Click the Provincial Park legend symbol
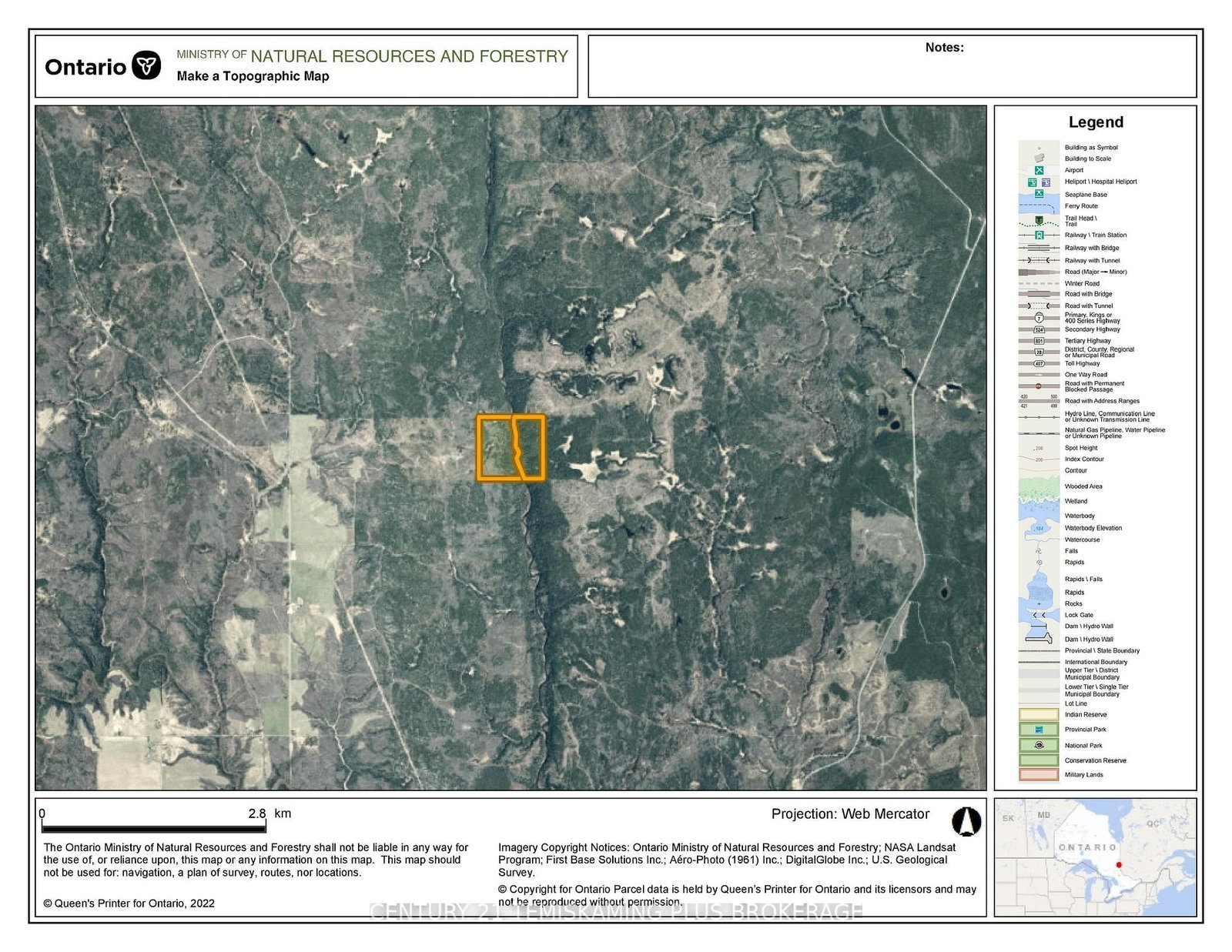 coord(1039,729)
